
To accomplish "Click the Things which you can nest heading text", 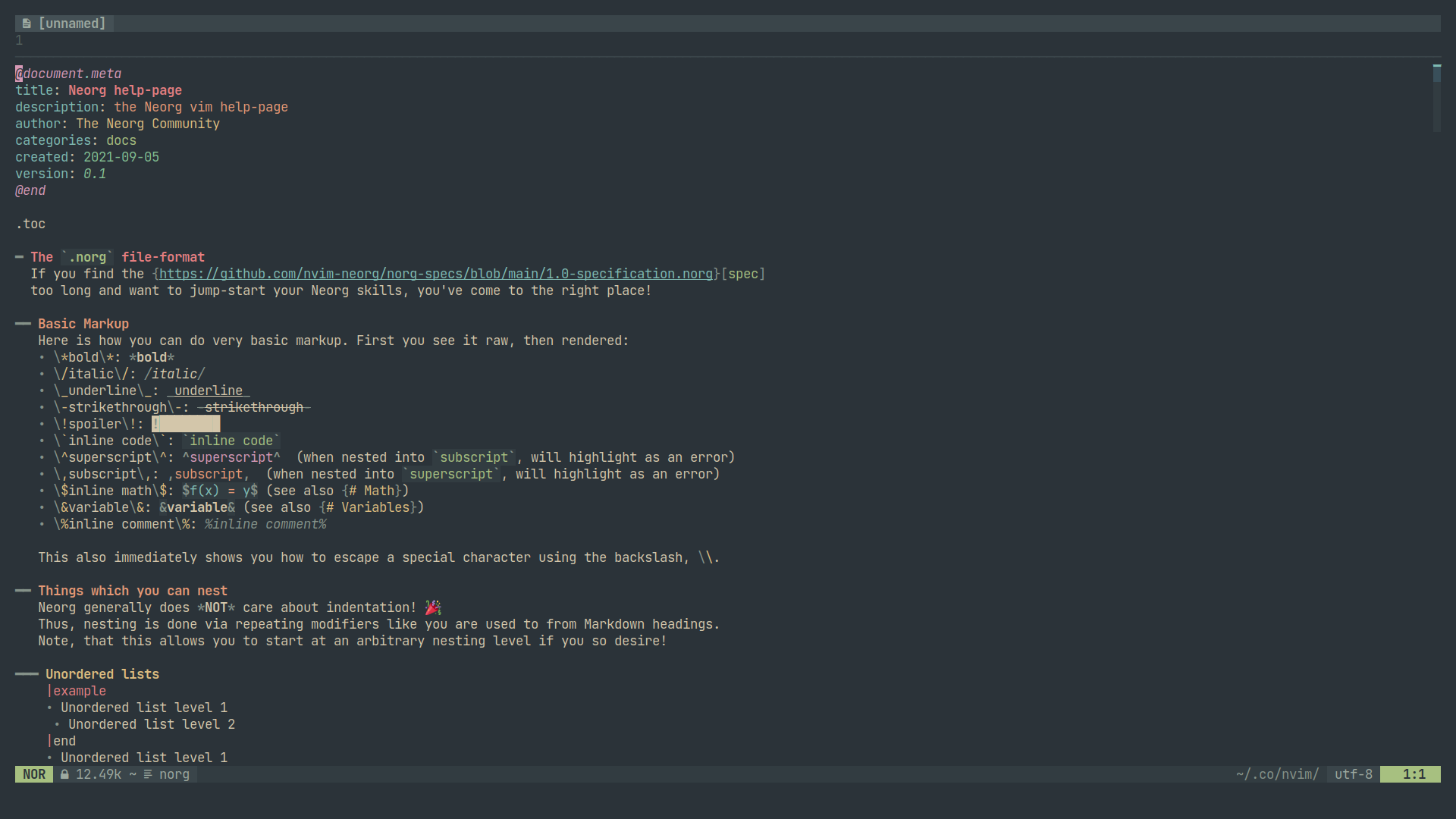I will point(133,591).
